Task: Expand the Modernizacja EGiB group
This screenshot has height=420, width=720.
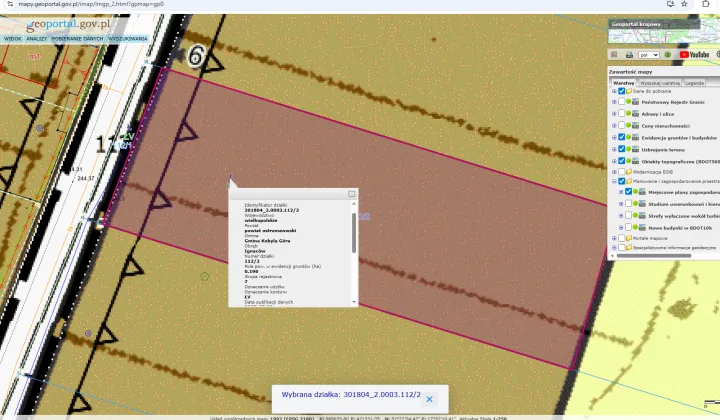Action: 614,172
